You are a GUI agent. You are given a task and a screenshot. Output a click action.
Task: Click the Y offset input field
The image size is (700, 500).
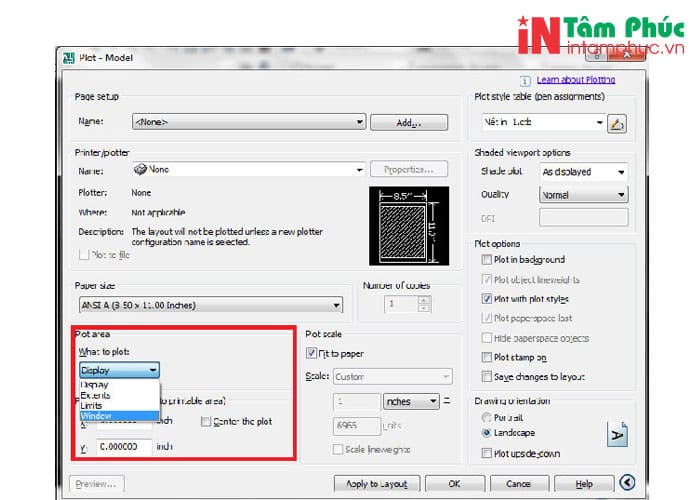[123, 446]
